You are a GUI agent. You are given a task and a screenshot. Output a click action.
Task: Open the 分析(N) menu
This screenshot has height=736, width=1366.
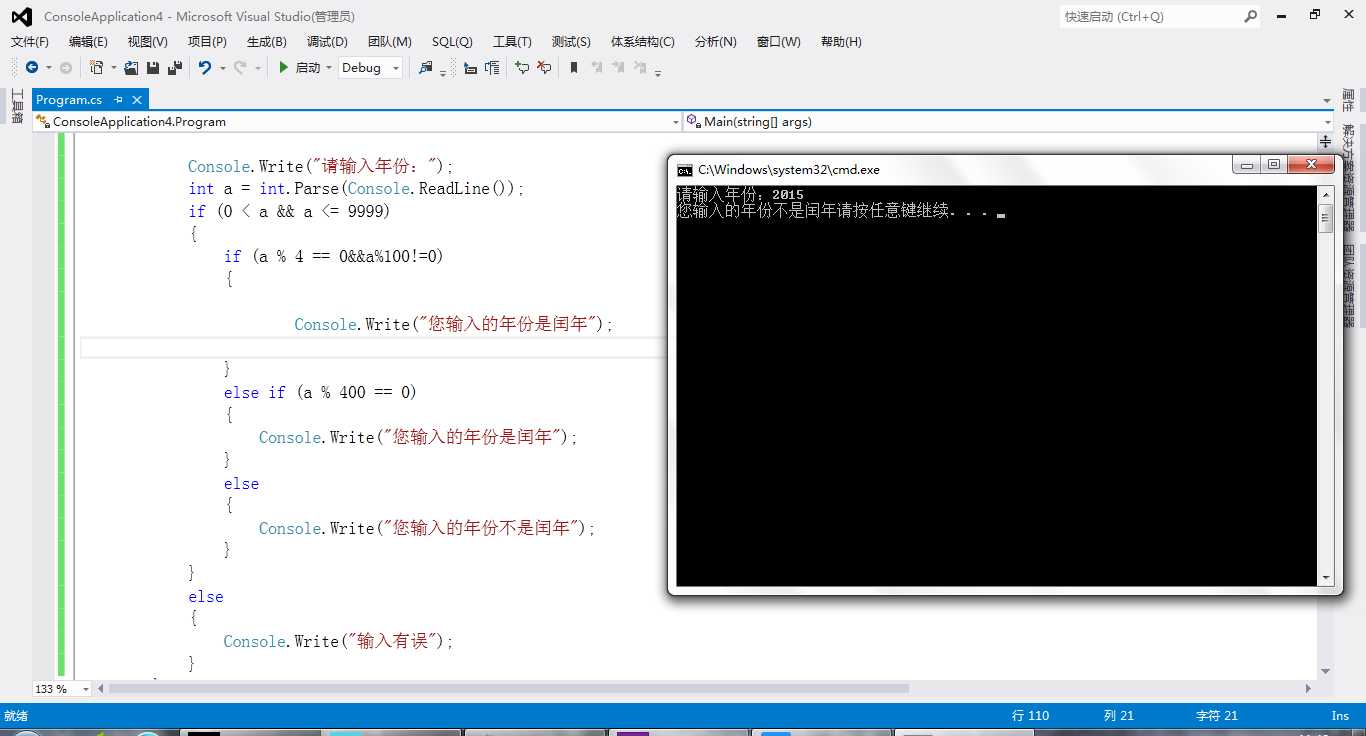point(715,42)
